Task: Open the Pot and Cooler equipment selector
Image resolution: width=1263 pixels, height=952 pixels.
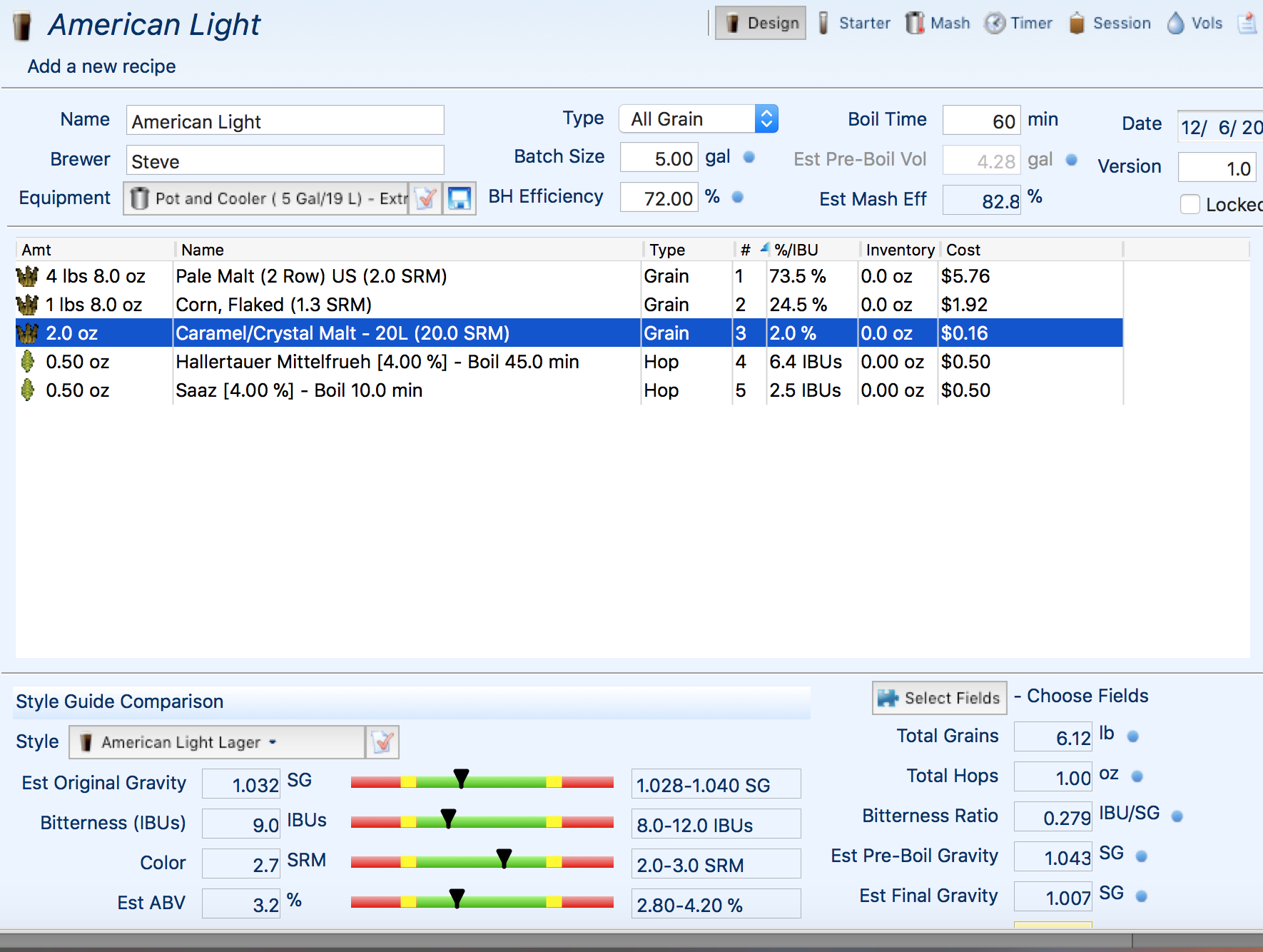Action: tap(266, 198)
